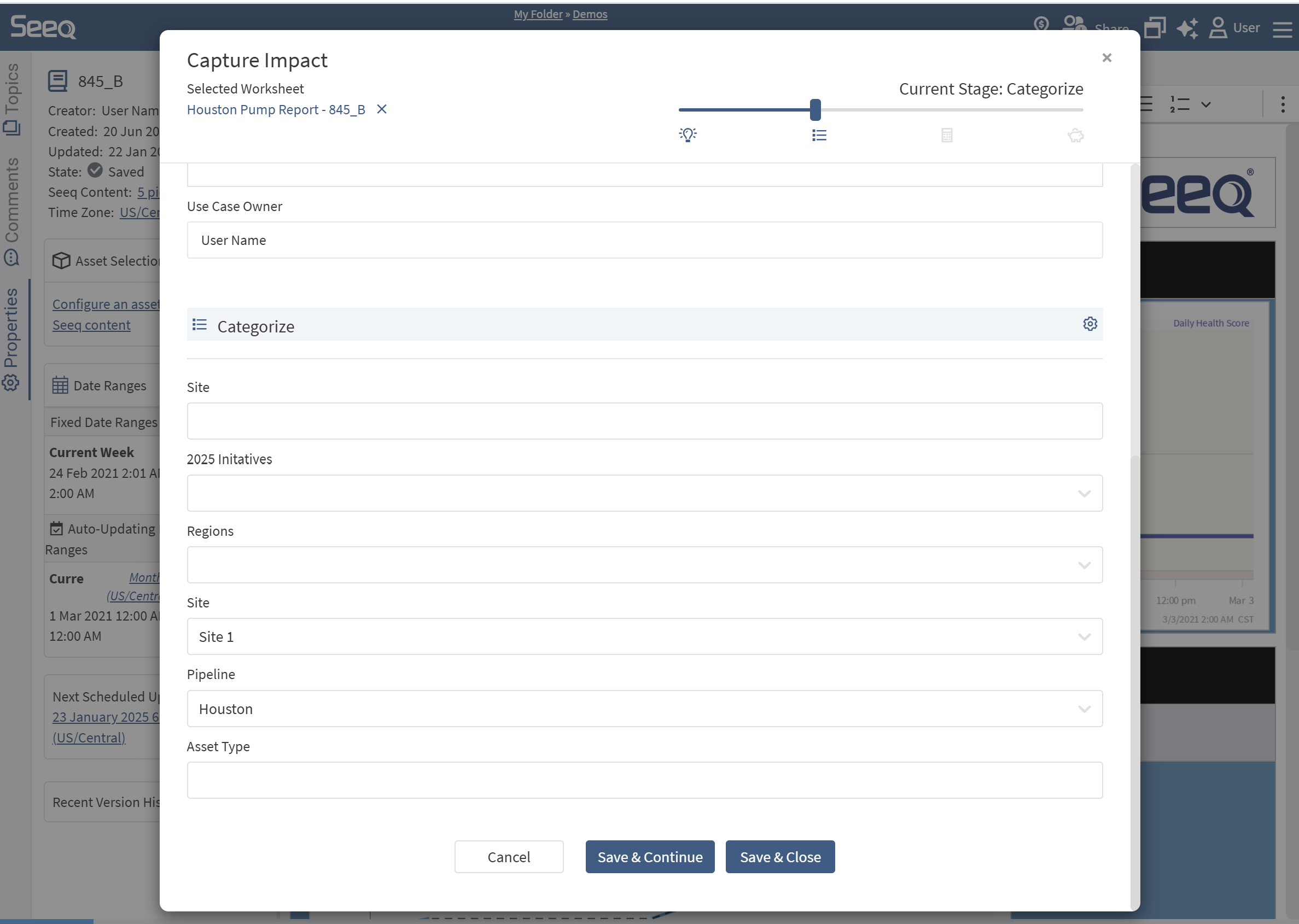1299x924 pixels.
Task: Click the Cancel button
Action: 508,857
